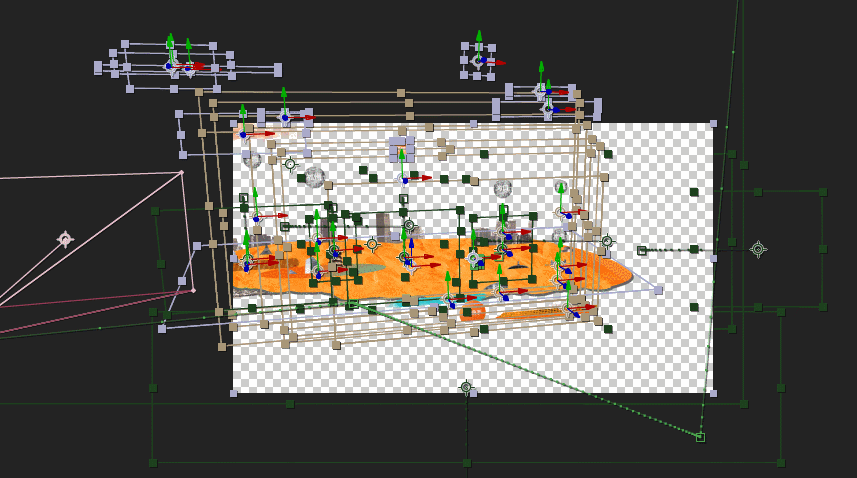Click the hollow square handle starting the right dotted path
Image resolution: width=857 pixels, height=478 pixels.
642,251
